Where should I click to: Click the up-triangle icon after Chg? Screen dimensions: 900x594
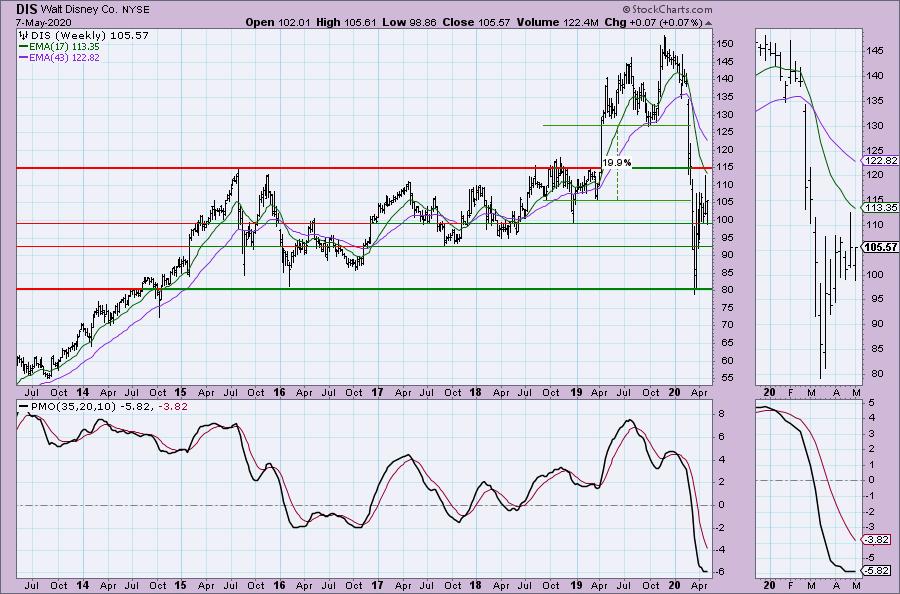[x=708, y=23]
